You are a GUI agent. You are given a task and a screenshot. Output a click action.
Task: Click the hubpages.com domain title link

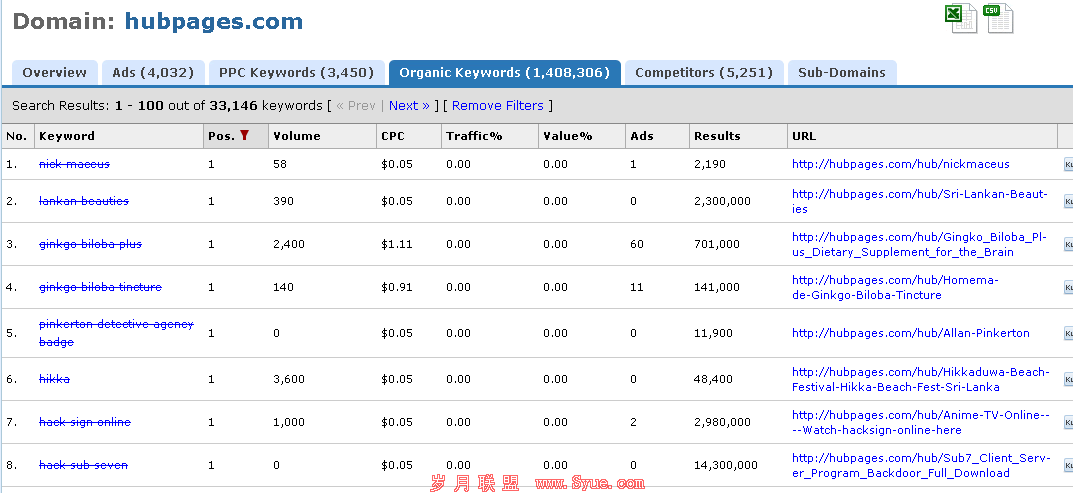click(213, 20)
